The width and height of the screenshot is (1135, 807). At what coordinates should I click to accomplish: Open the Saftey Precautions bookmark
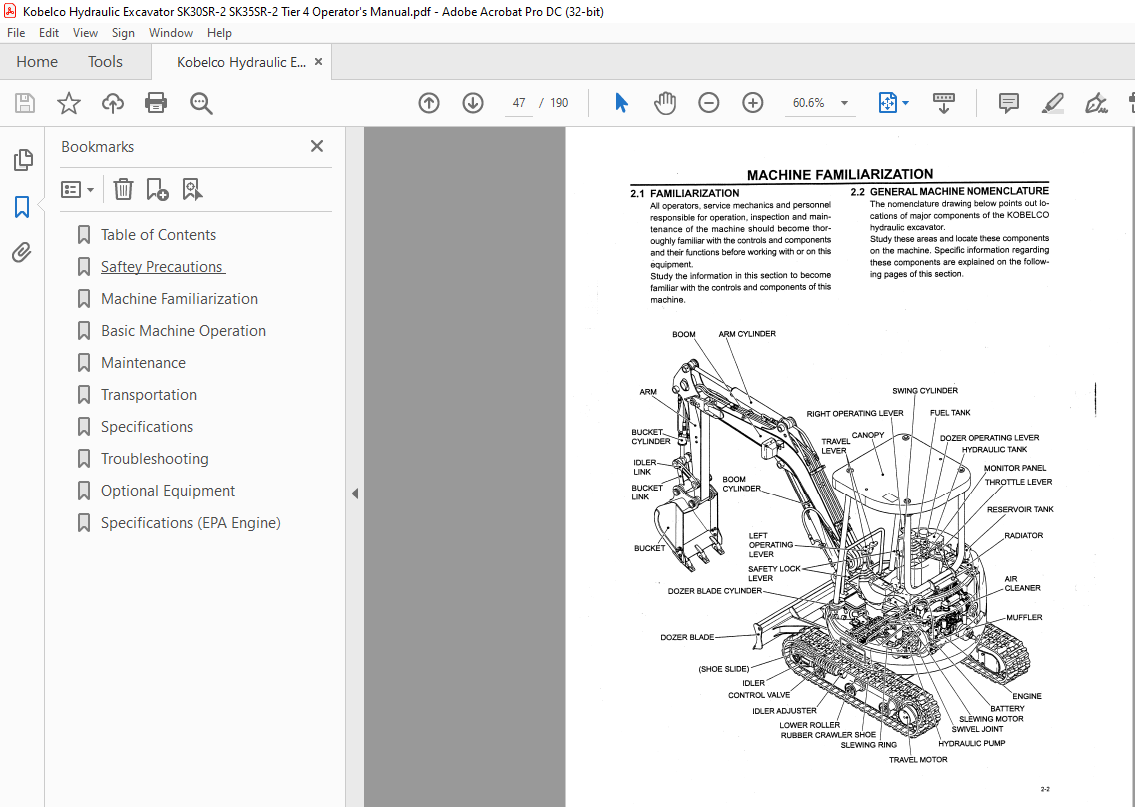tap(163, 266)
